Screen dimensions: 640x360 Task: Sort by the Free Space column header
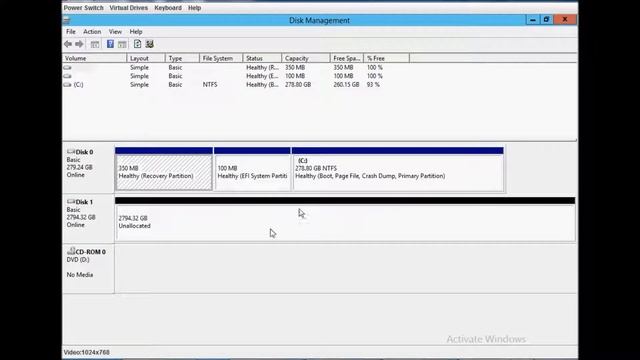click(347, 58)
